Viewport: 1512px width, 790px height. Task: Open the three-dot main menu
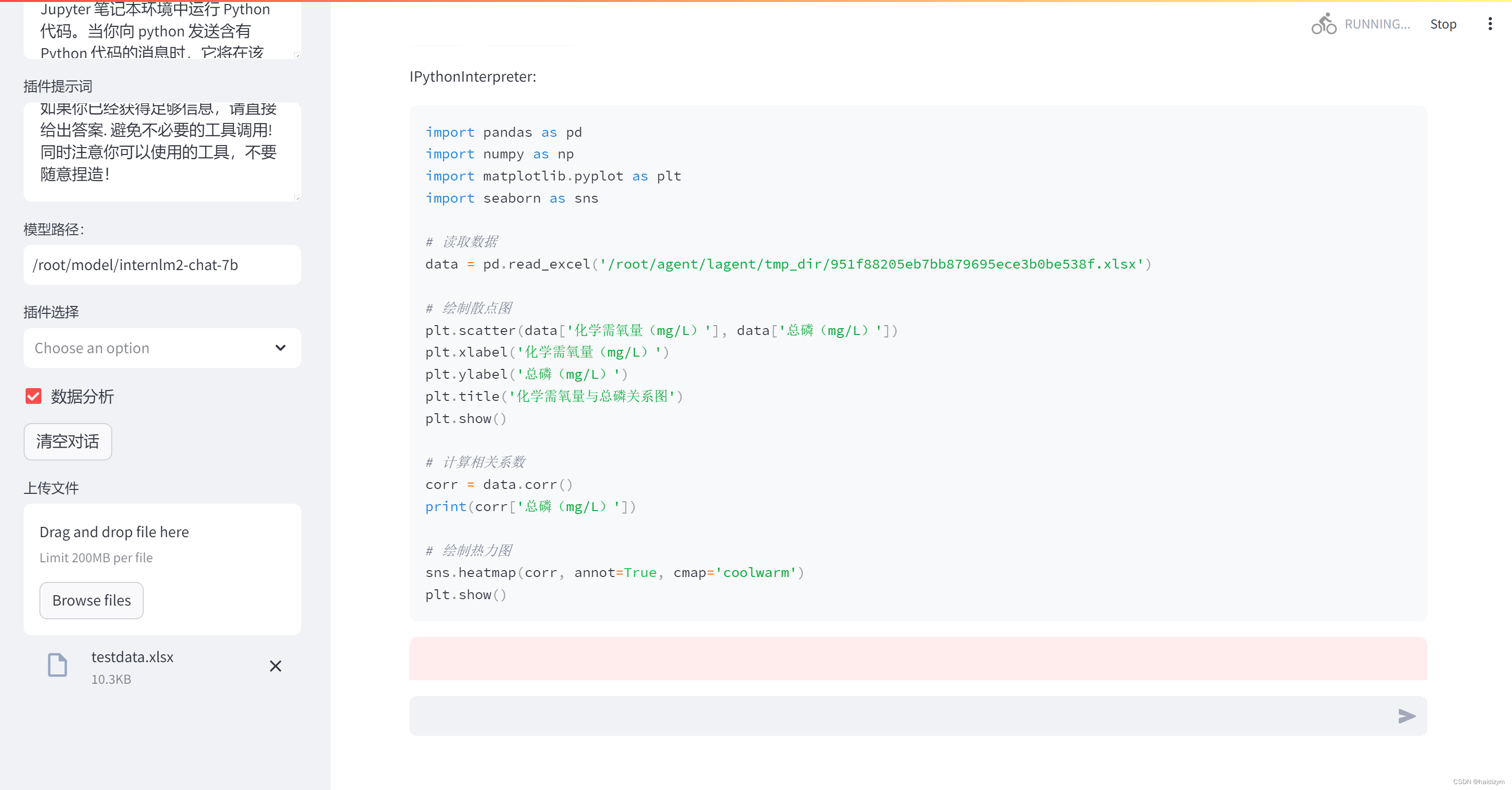click(1490, 24)
